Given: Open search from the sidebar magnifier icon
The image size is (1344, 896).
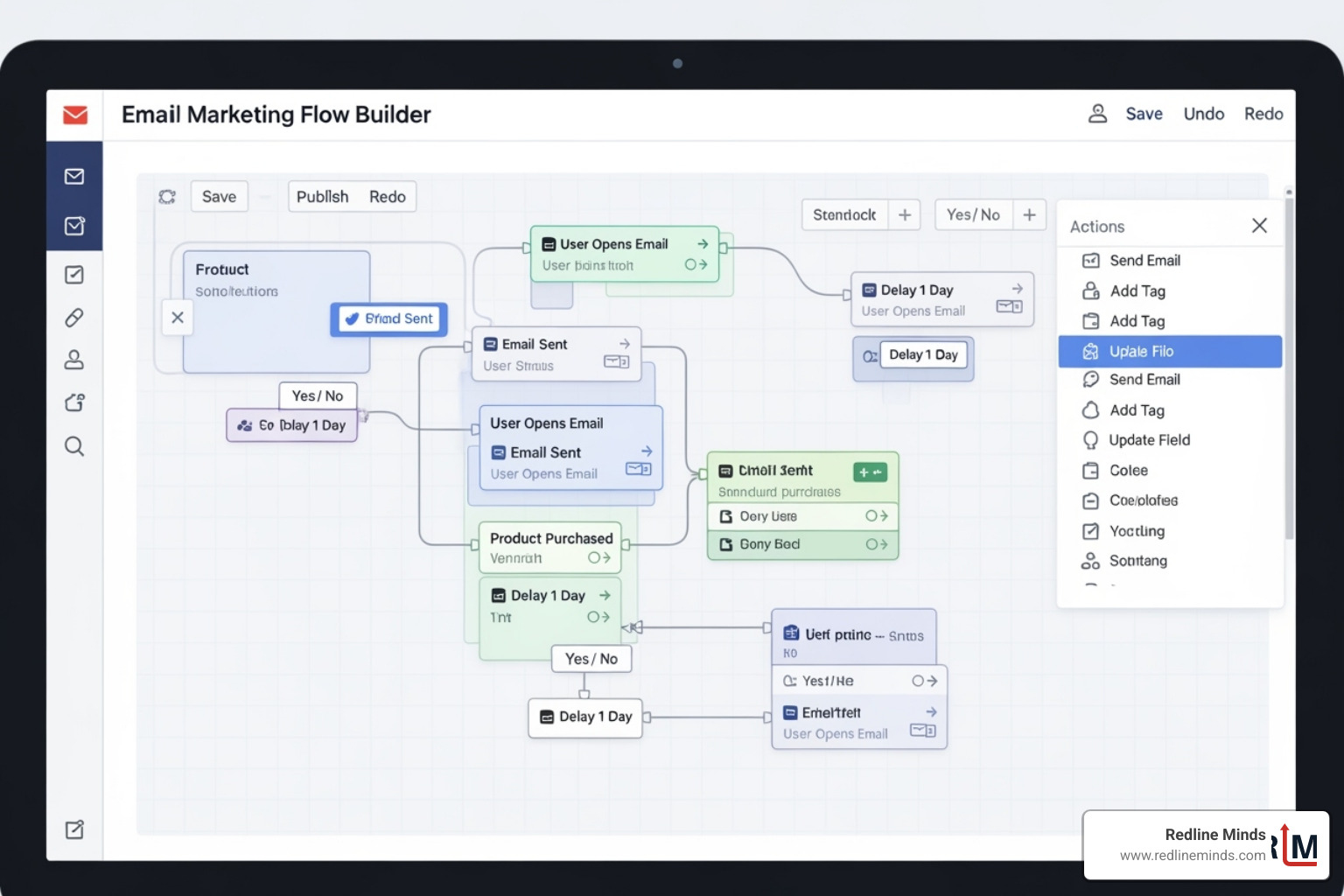Looking at the screenshot, I should coord(74,446).
